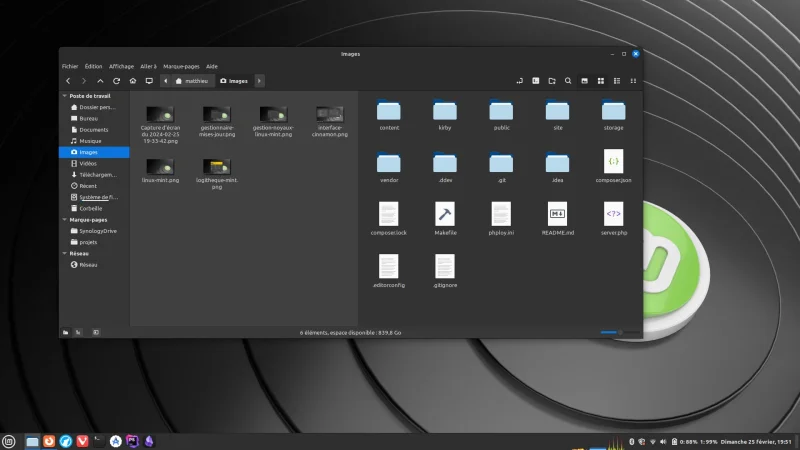Switch to compact view
The image size is (800, 450).
coord(633,81)
